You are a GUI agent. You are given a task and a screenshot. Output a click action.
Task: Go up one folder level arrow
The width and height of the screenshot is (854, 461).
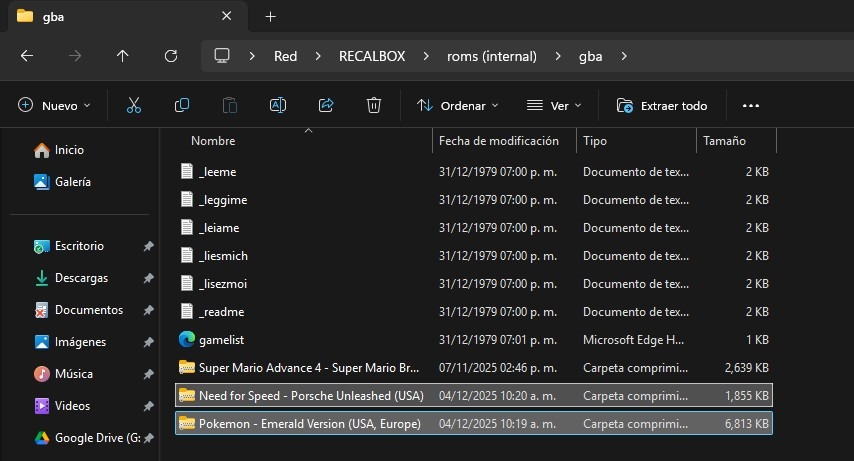tap(123, 56)
